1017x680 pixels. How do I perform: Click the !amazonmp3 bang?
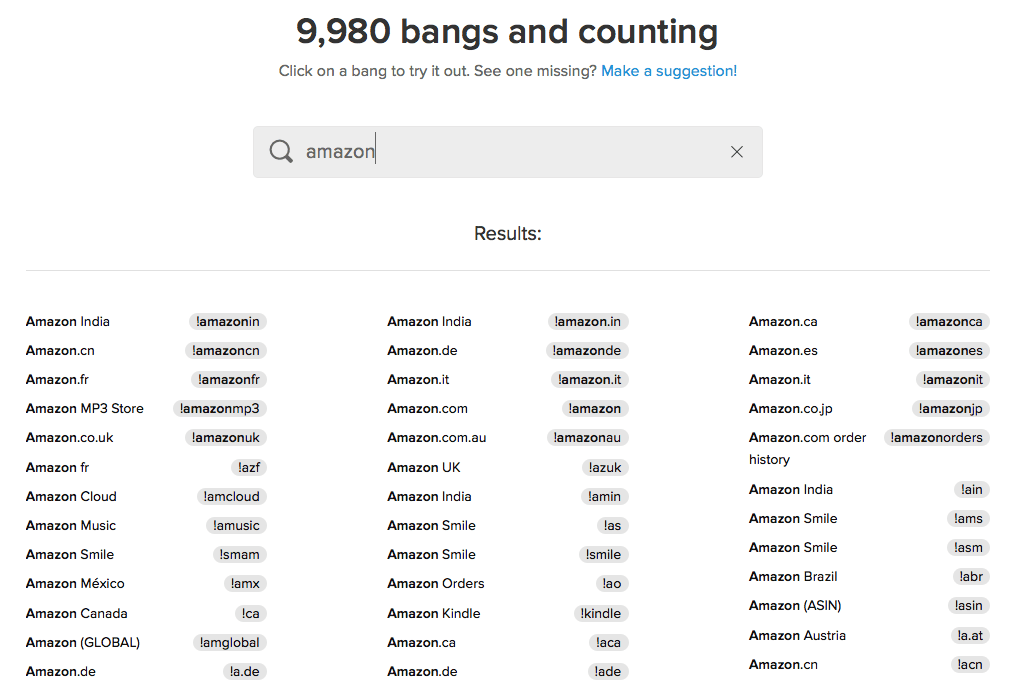coord(220,409)
